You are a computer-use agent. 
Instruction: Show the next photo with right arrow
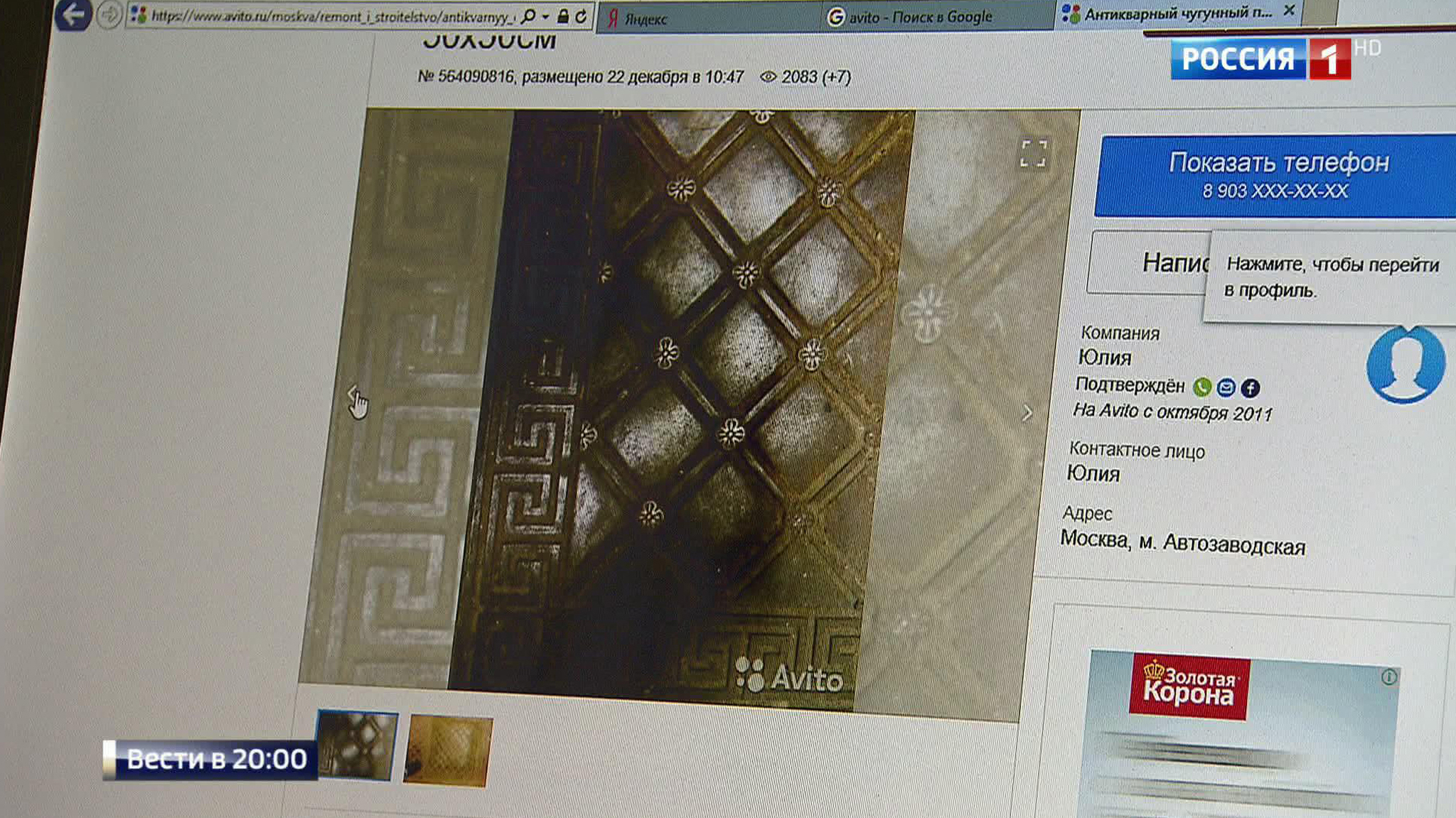coord(1027,413)
